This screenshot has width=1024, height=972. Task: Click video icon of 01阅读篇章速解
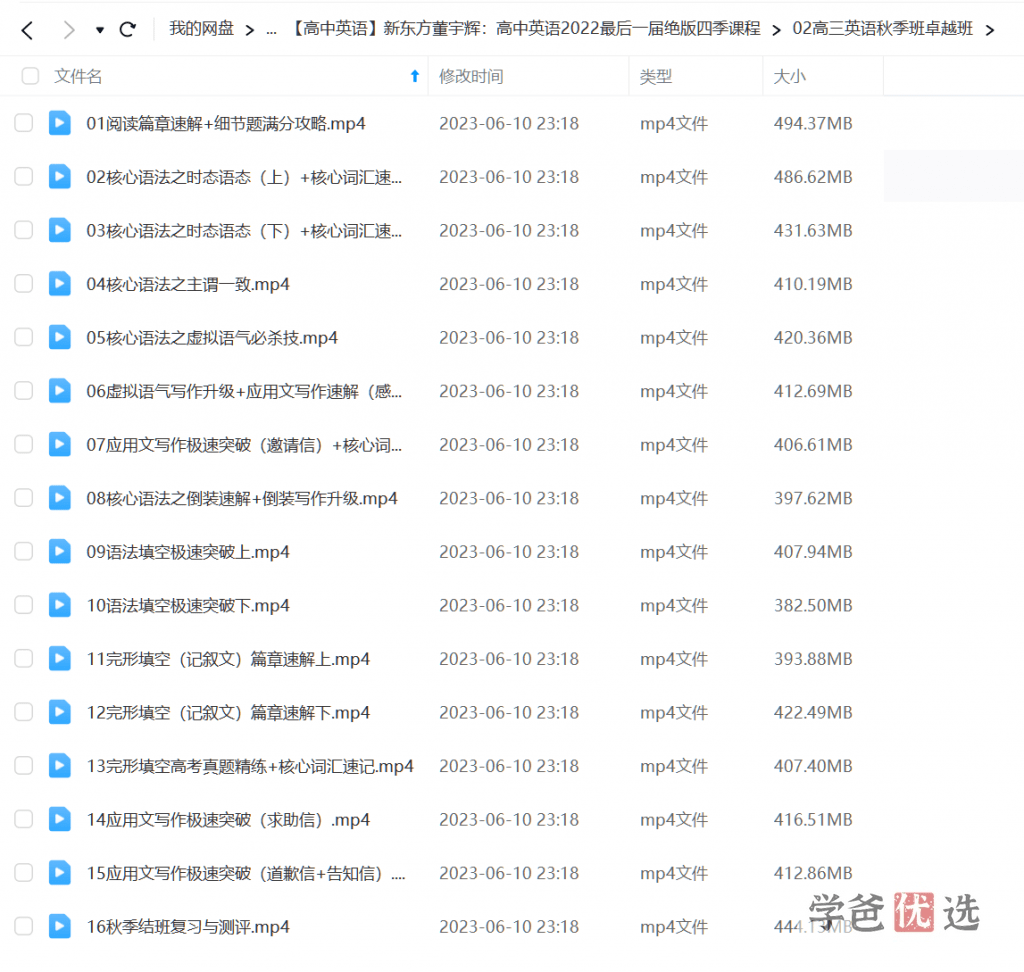tap(59, 123)
